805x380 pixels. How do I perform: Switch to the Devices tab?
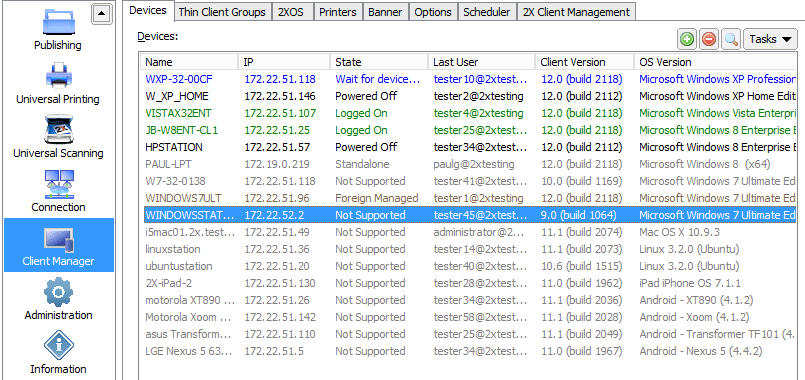point(148,10)
